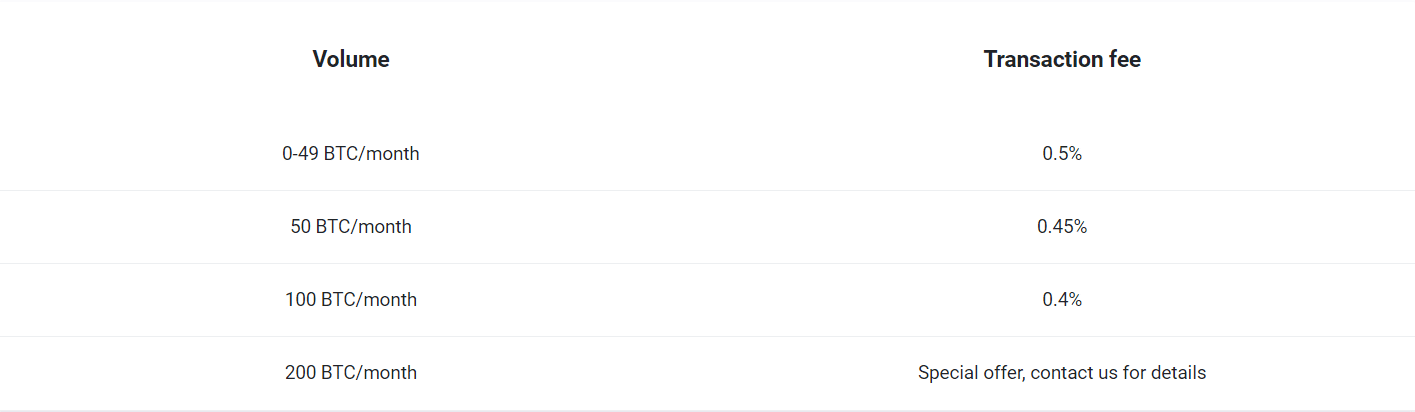
Task: Click the empty space between 50 BTC/month and 0.45%
Action: point(724,227)
